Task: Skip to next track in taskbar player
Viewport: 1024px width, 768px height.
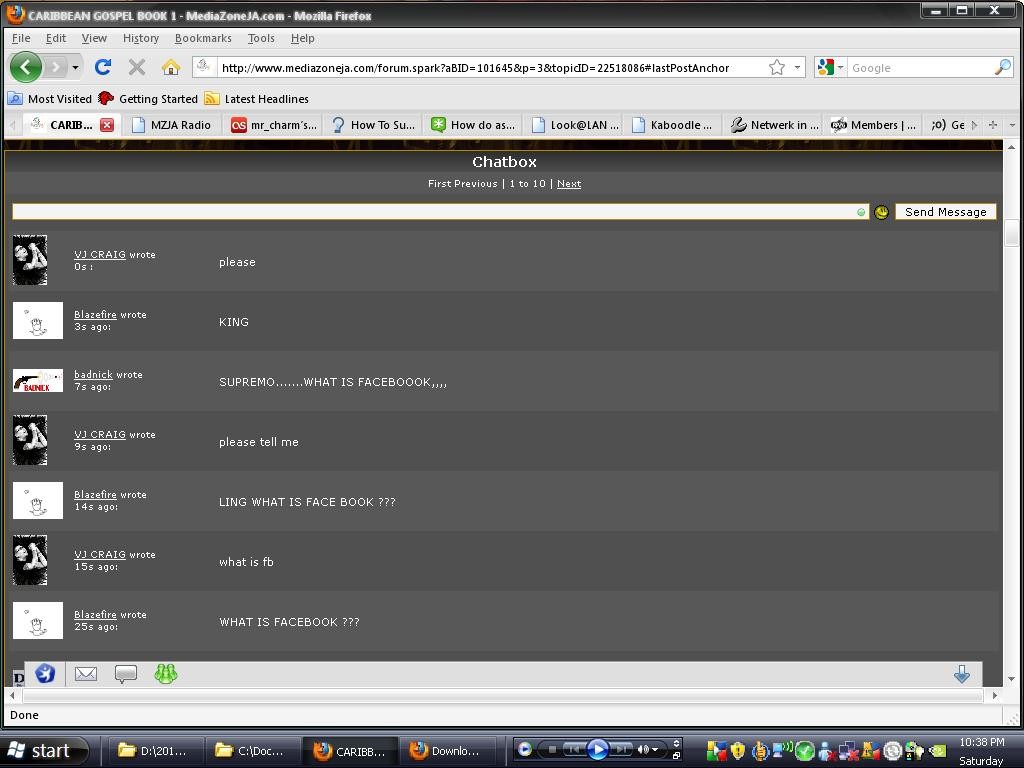Action: click(x=622, y=749)
